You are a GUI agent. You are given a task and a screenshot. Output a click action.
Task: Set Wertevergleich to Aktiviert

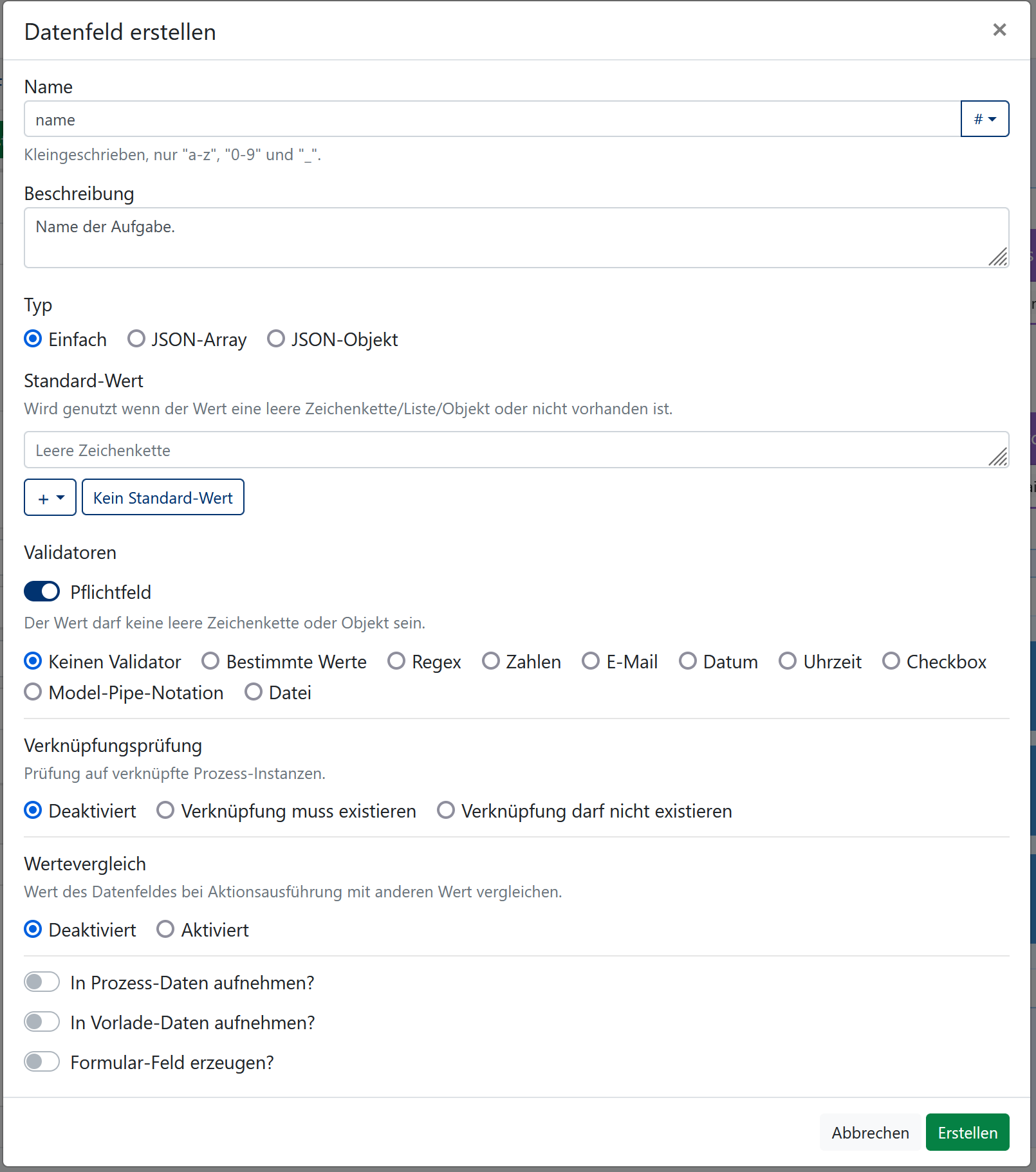(x=165, y=929)
